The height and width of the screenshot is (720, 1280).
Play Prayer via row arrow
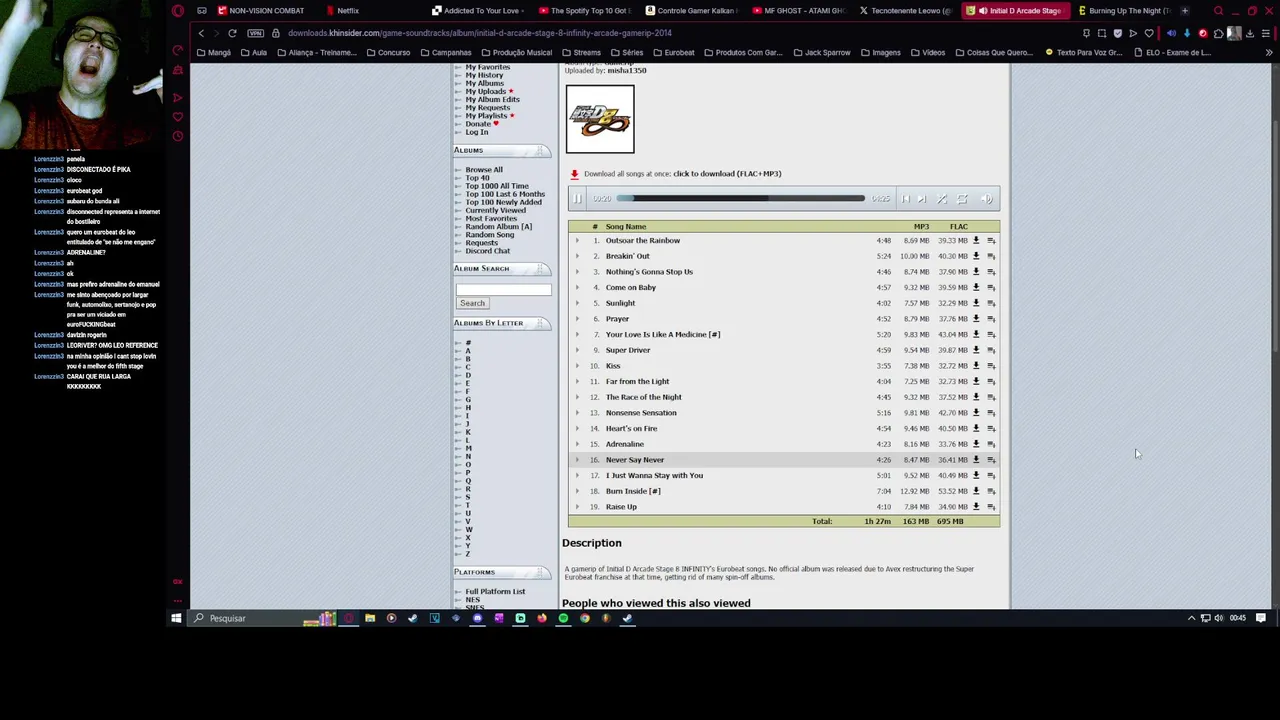pos(577,319)
